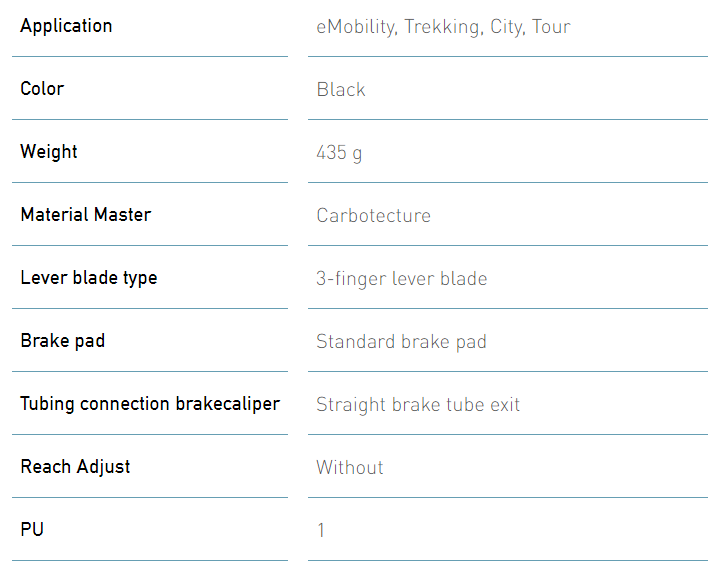Click the Tubing connection brakecaliper label
720x572 pixels.
tap(150, 404)
